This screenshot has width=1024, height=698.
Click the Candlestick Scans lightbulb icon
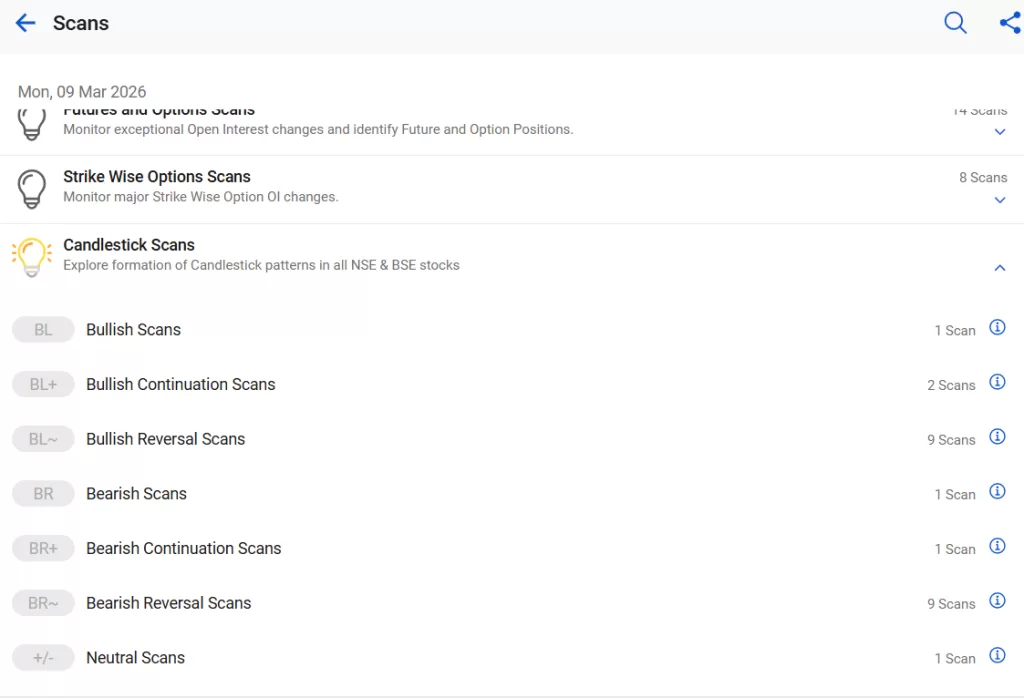coord(31,256)
